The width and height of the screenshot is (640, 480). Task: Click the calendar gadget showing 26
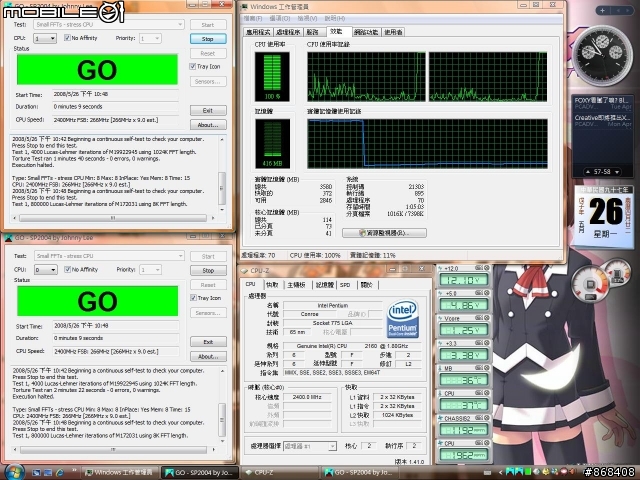(605, 216)
